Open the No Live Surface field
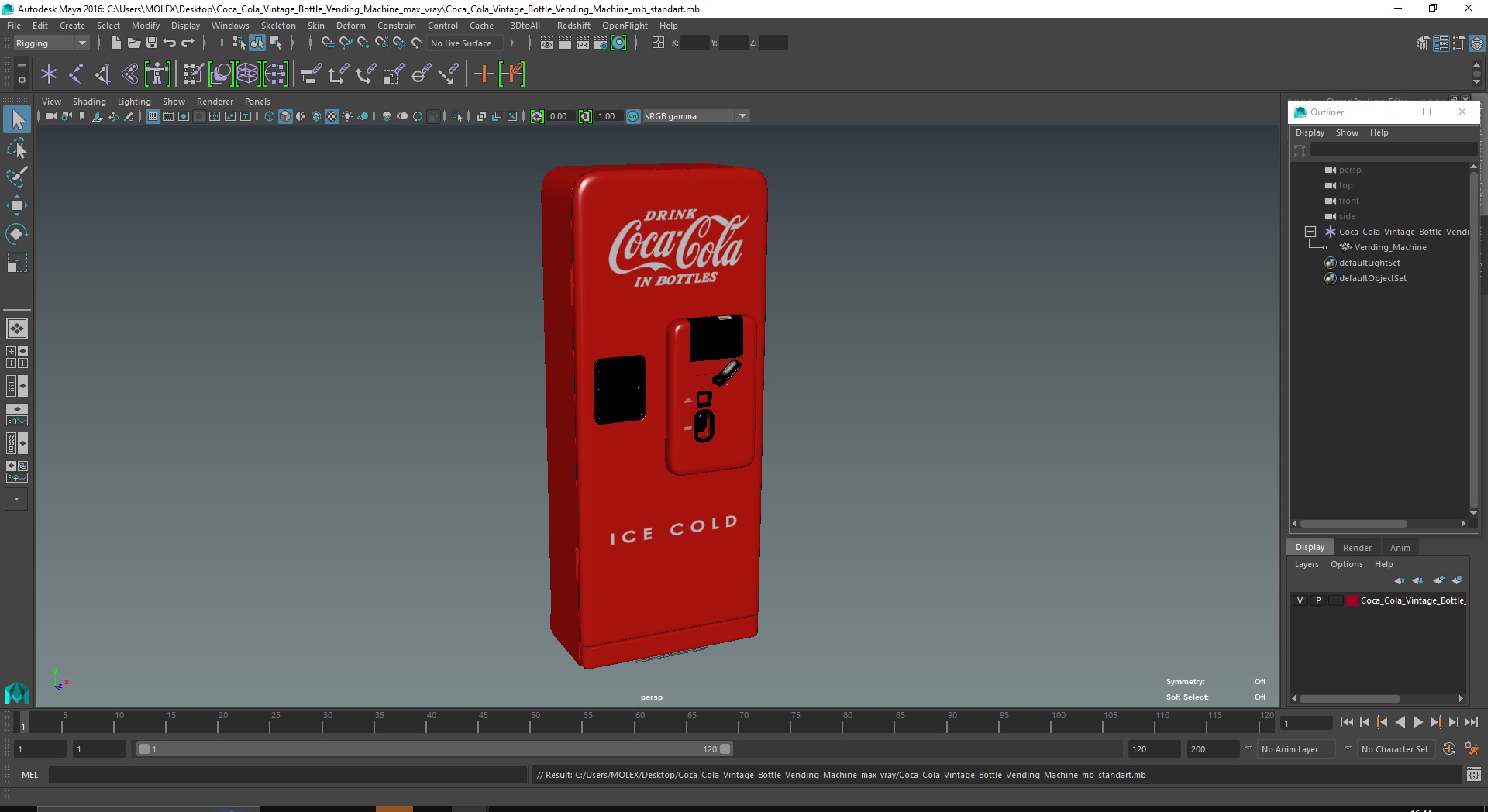The image size is (1491, 812). tap(465, 43)
